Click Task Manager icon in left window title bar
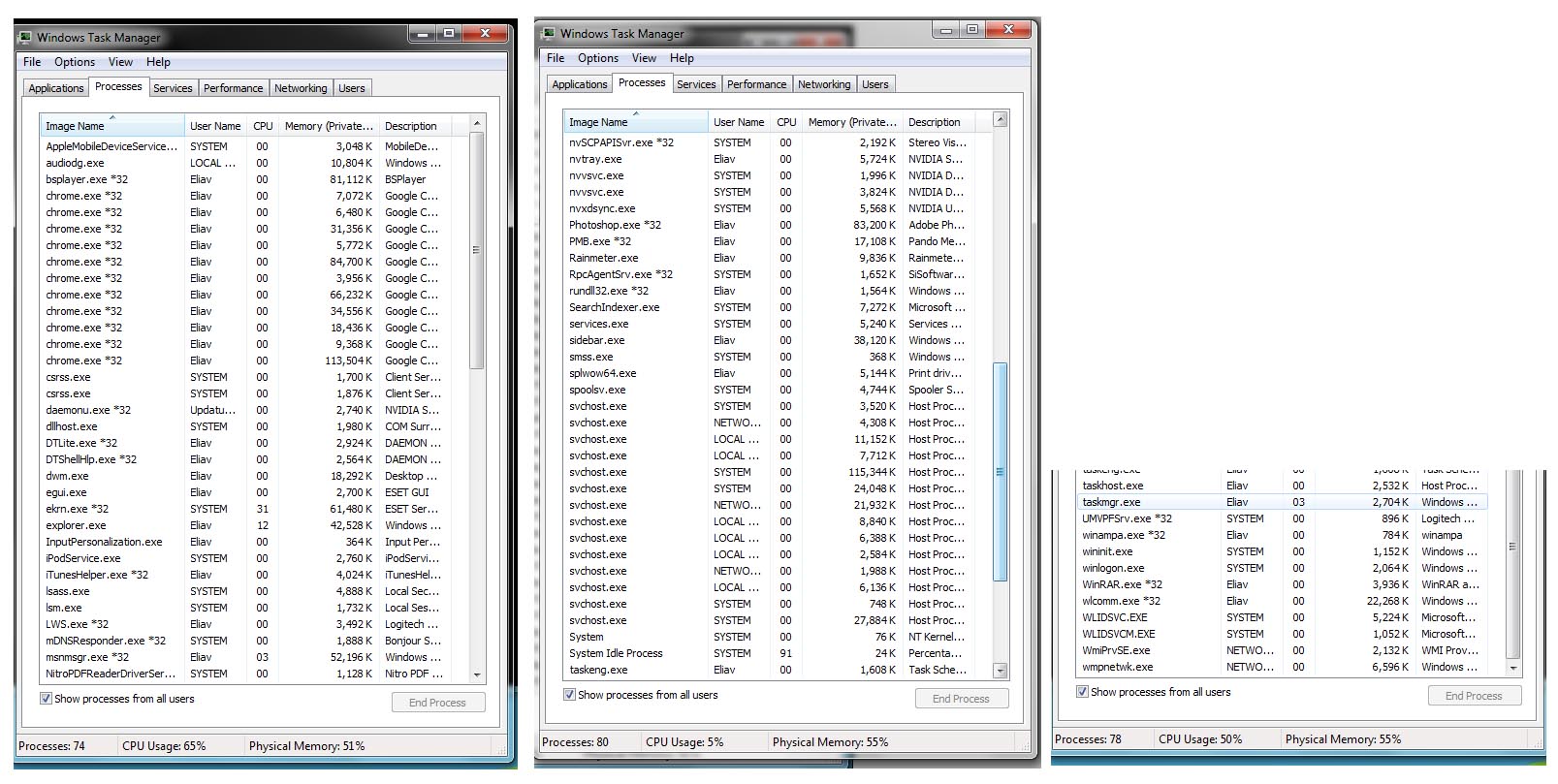This screenshot has width=1558, height=784. pos(25,38)
